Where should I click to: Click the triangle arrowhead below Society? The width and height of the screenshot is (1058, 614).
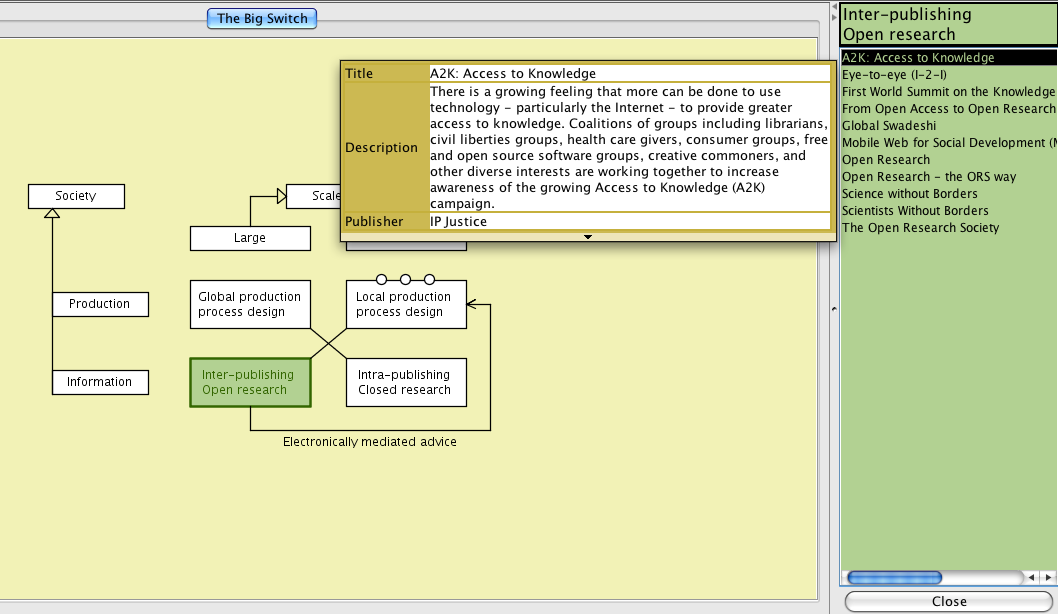pyautogui.click(x=52, y=213)
